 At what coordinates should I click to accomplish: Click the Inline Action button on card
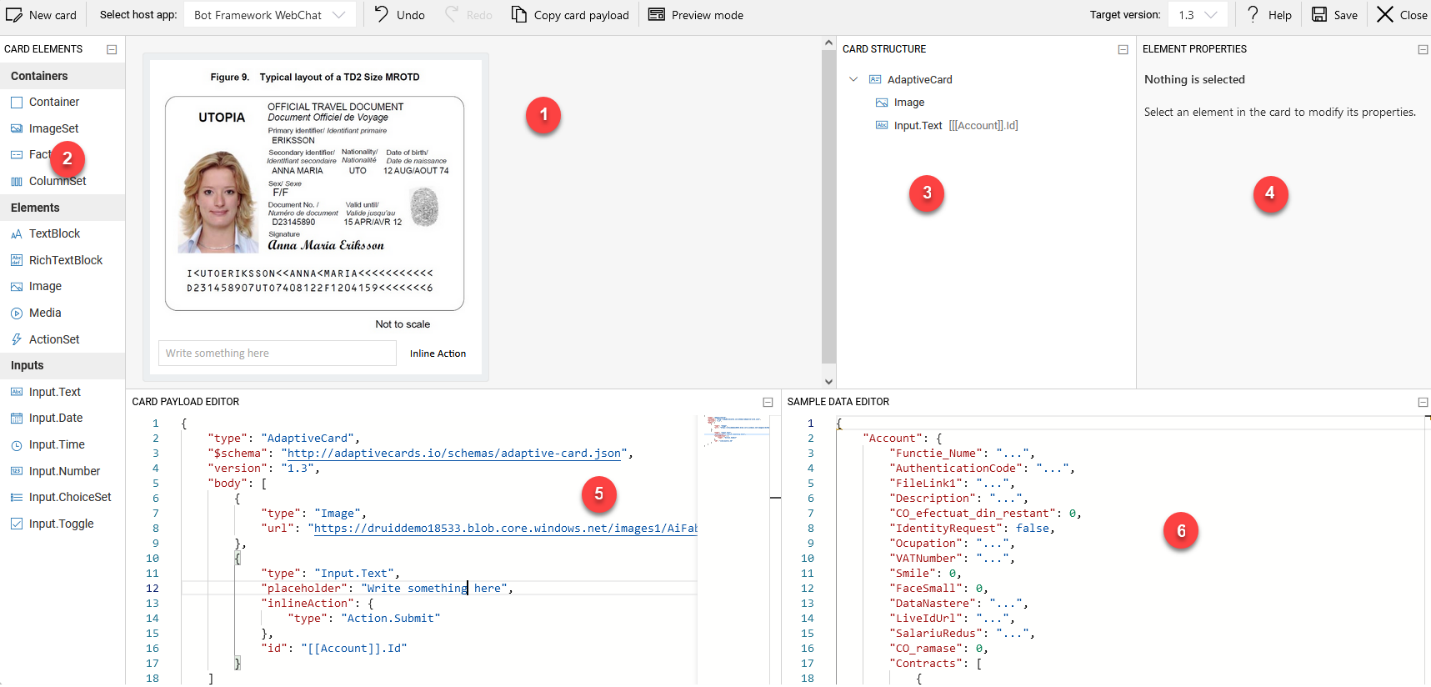[x=438, y=353]
